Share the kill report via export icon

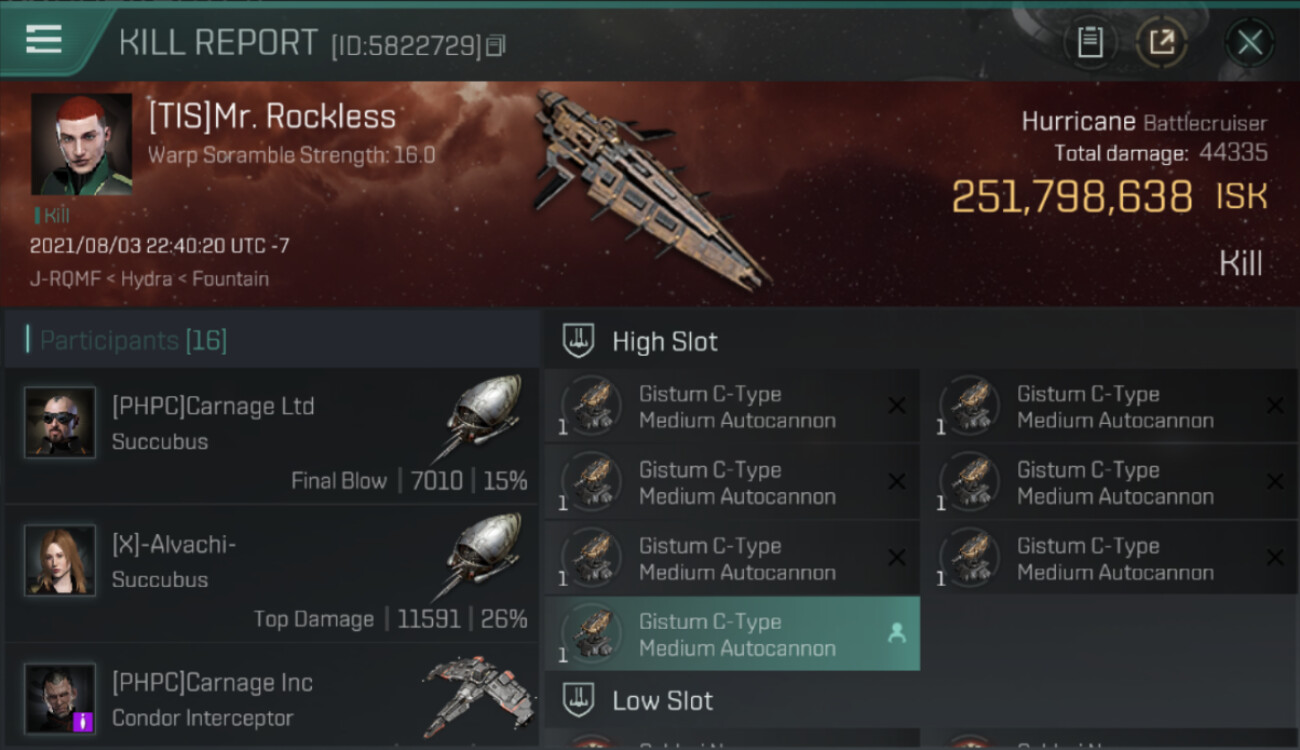click(x=1161, y=42)
